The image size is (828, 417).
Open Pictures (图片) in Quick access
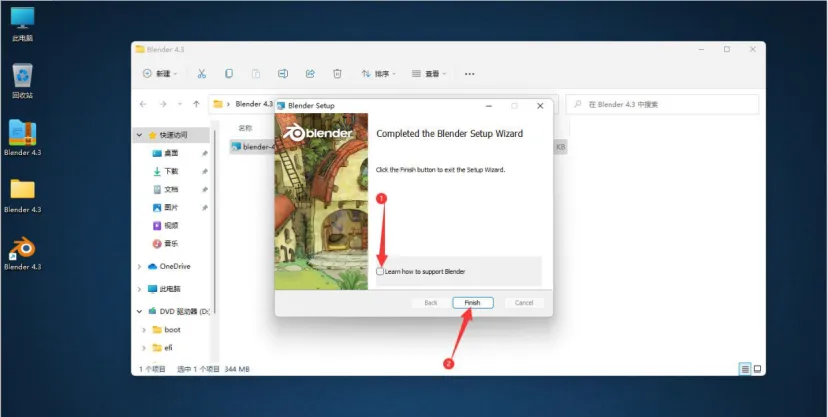point(172,207)
